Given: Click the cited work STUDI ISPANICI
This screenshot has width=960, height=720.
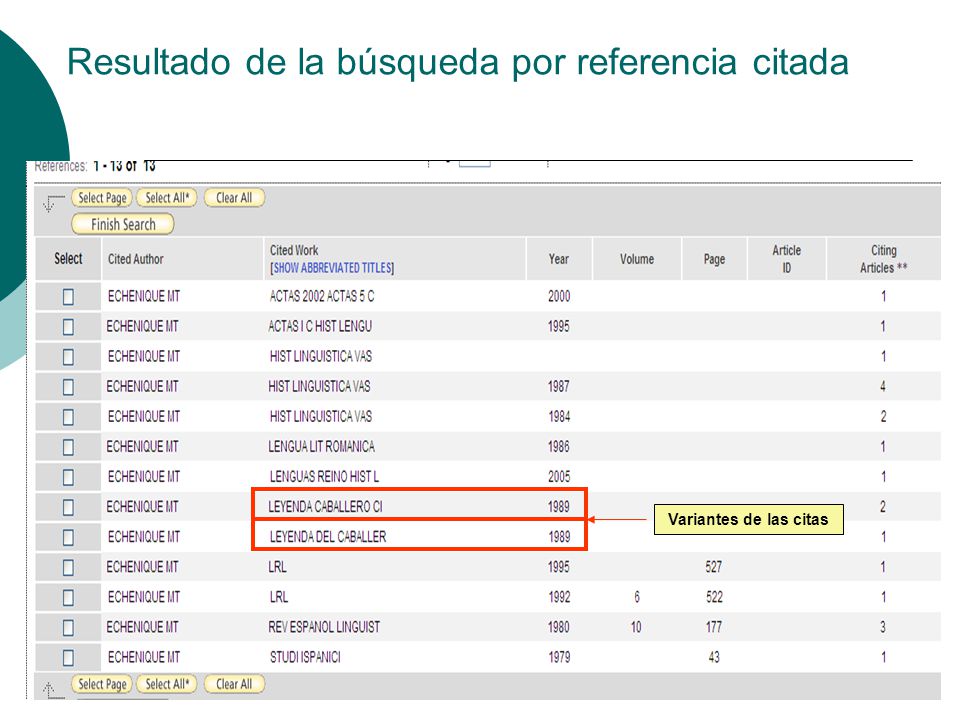Looking at the screenshot, I should tap(305, 657).
